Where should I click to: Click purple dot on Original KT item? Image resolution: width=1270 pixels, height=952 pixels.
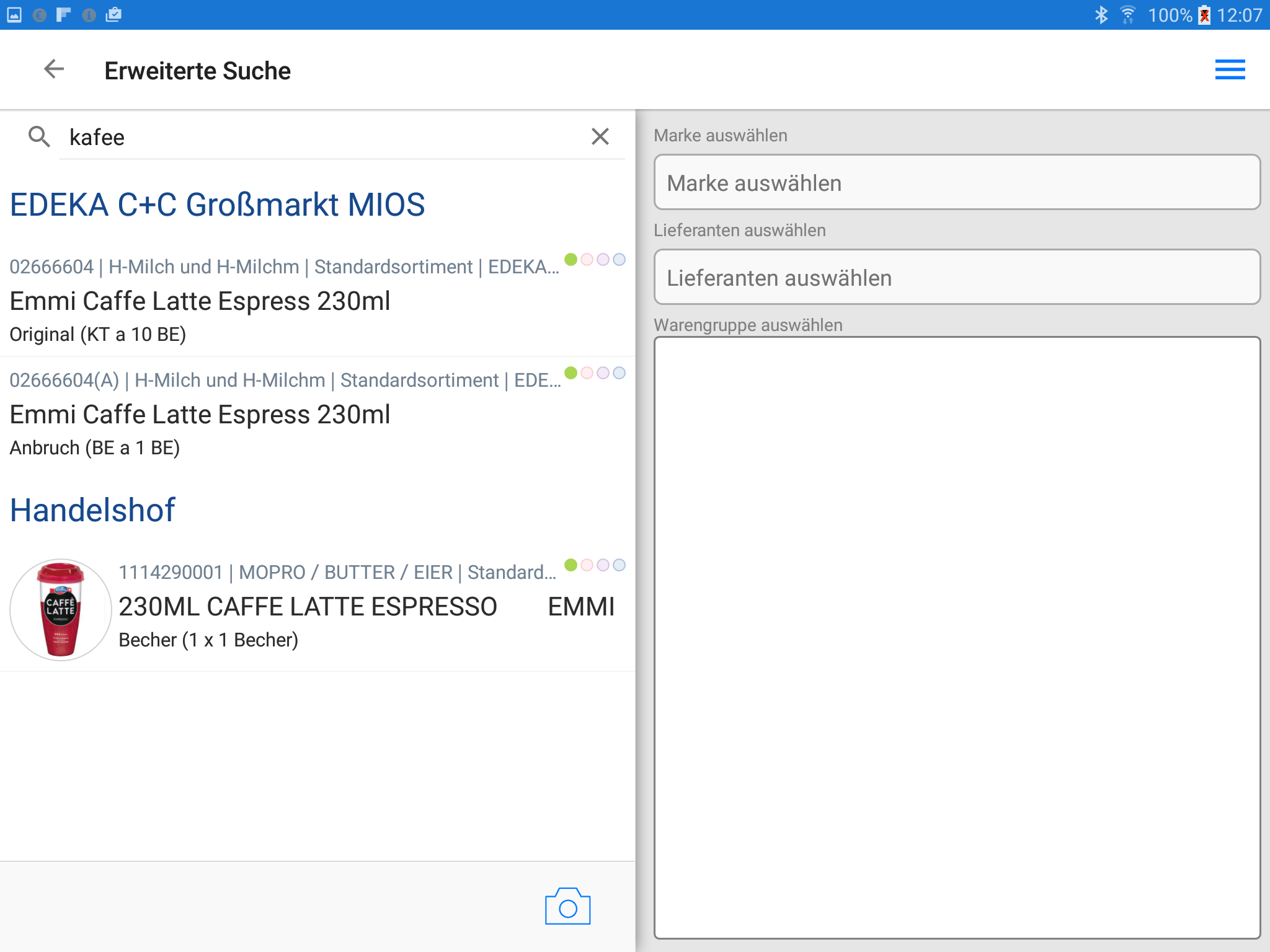(603, 259)
